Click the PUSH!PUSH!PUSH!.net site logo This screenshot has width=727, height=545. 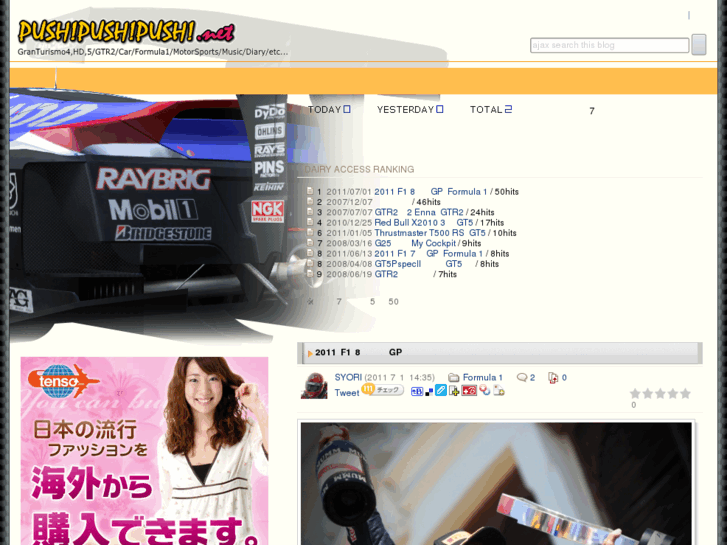click(x=126, y=32)
